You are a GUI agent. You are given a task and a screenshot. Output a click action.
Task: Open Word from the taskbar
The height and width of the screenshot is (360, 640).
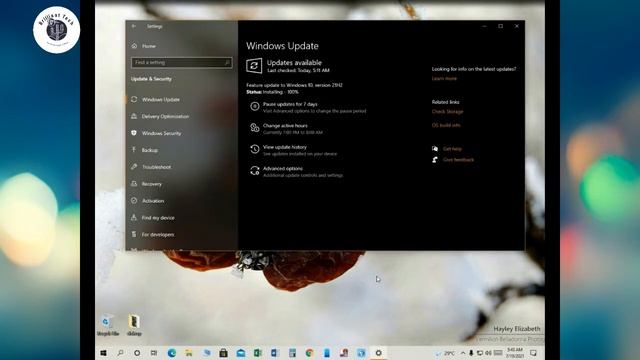275,353
